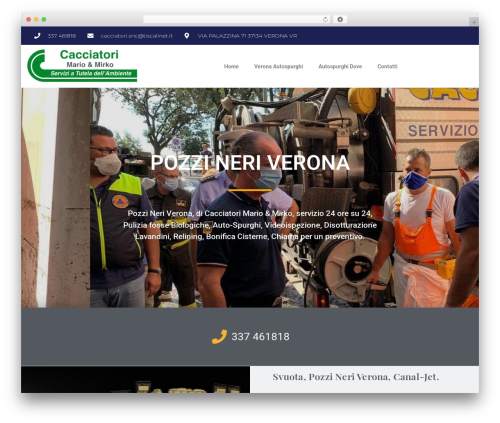Click the Via Palazzina 71 address text
The image size is (500, 423).
247,36
